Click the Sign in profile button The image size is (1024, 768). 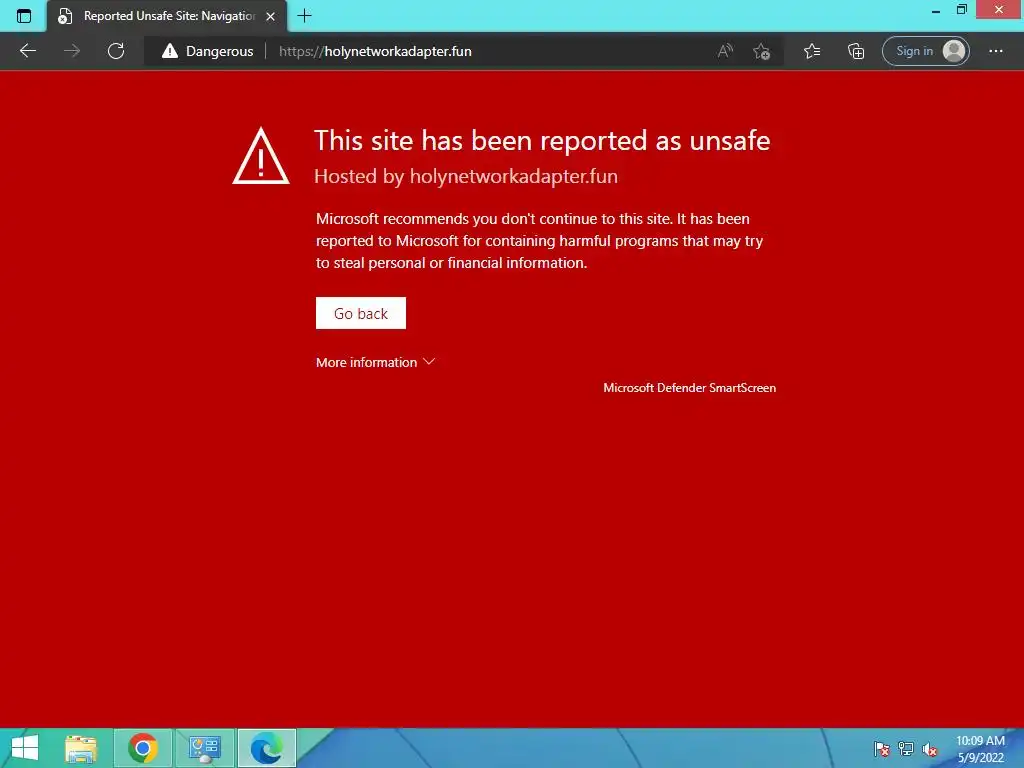[925, 51]
